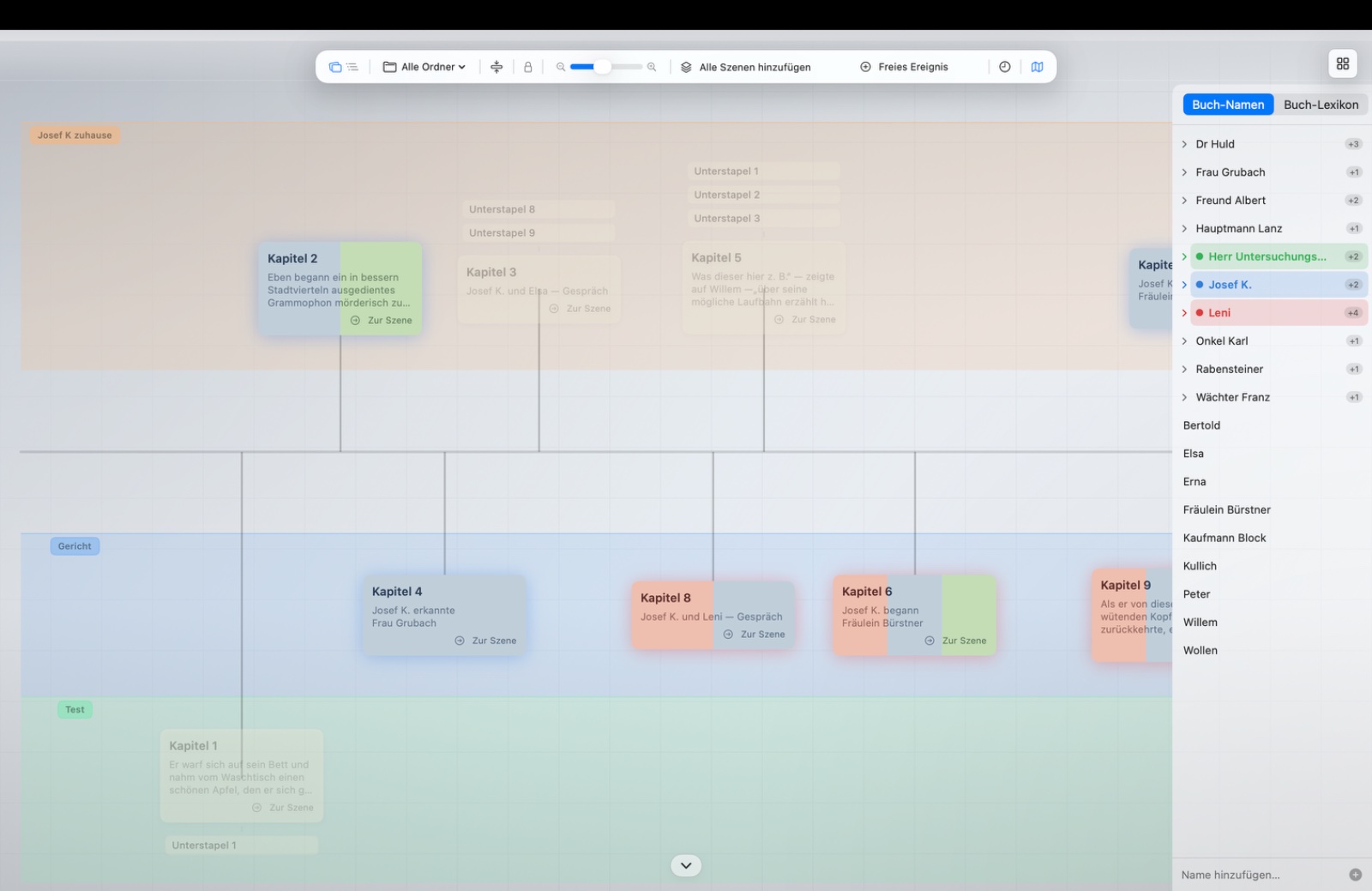Select Elsa in the name list
The height and width of the screenshot is (891, 1372).
coord(1193,454)
